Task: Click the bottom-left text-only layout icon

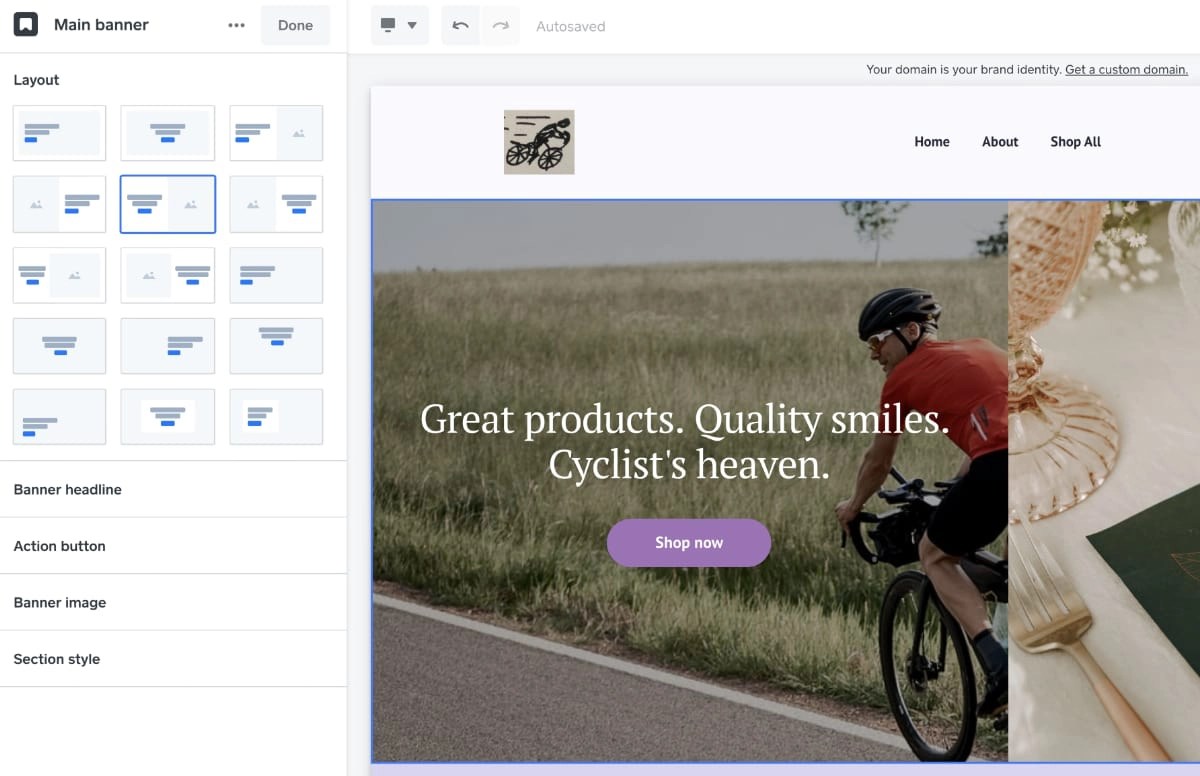Action: [x=59, y=417]
